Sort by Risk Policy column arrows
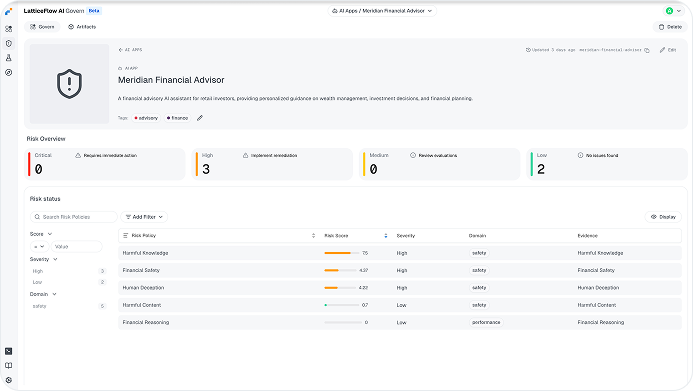The height and width of the screenshot is (391, 693). click(x=313, y=235)
